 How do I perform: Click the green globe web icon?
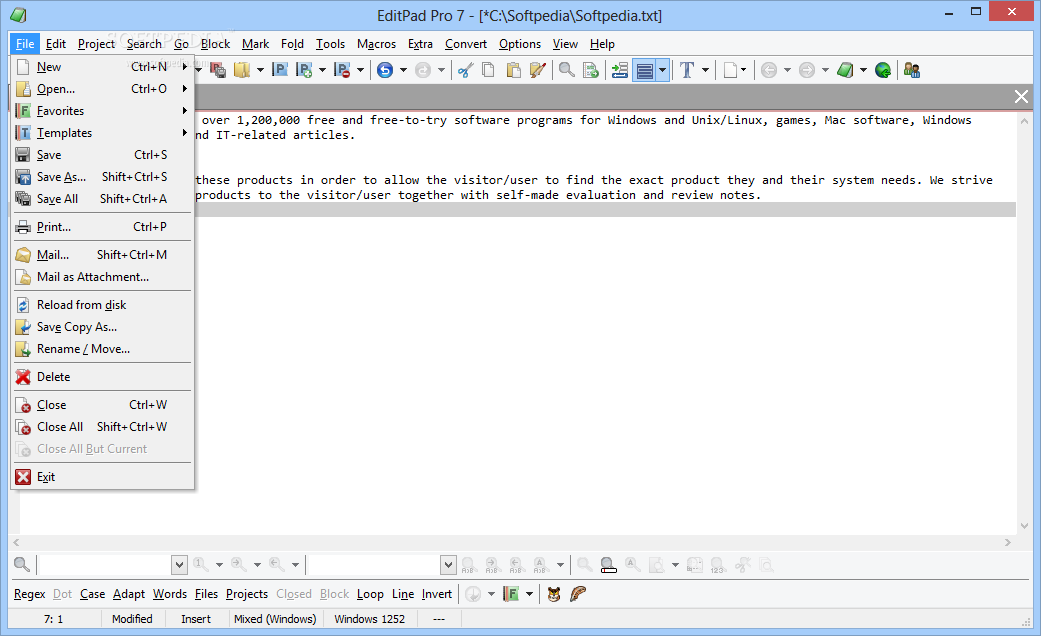click(x=883, y=70)
